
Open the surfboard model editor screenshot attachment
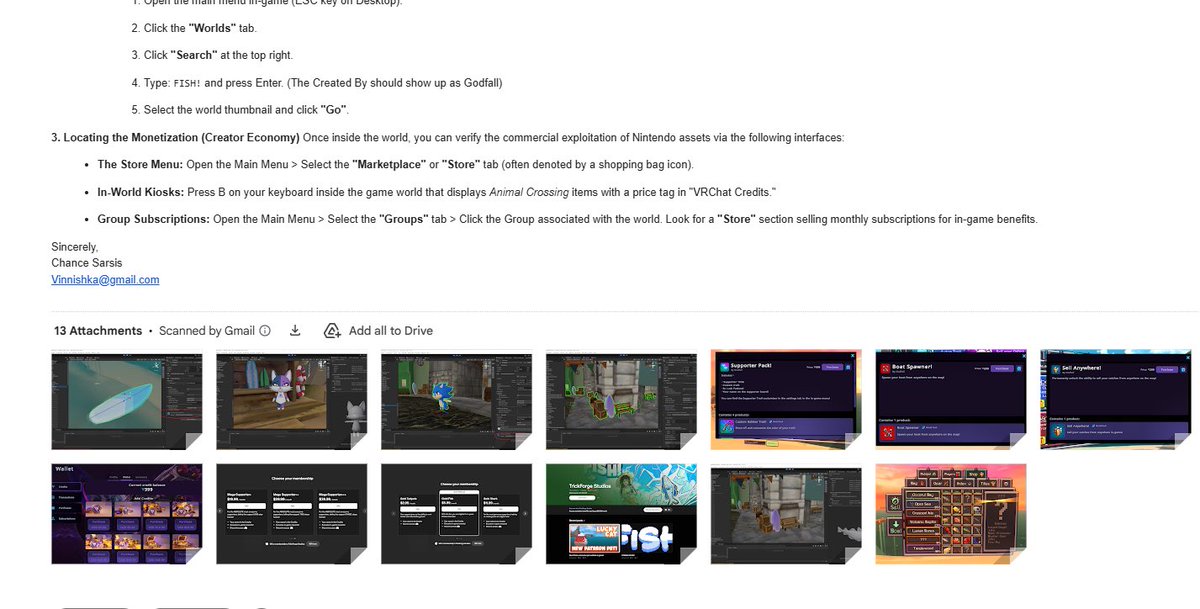(127, 400)
